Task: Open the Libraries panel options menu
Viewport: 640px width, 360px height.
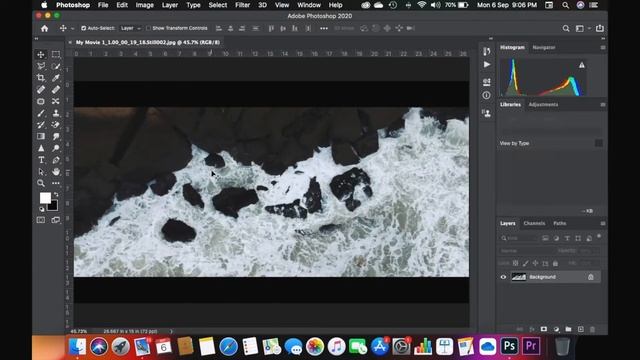Action: click(x=603, y=104)
